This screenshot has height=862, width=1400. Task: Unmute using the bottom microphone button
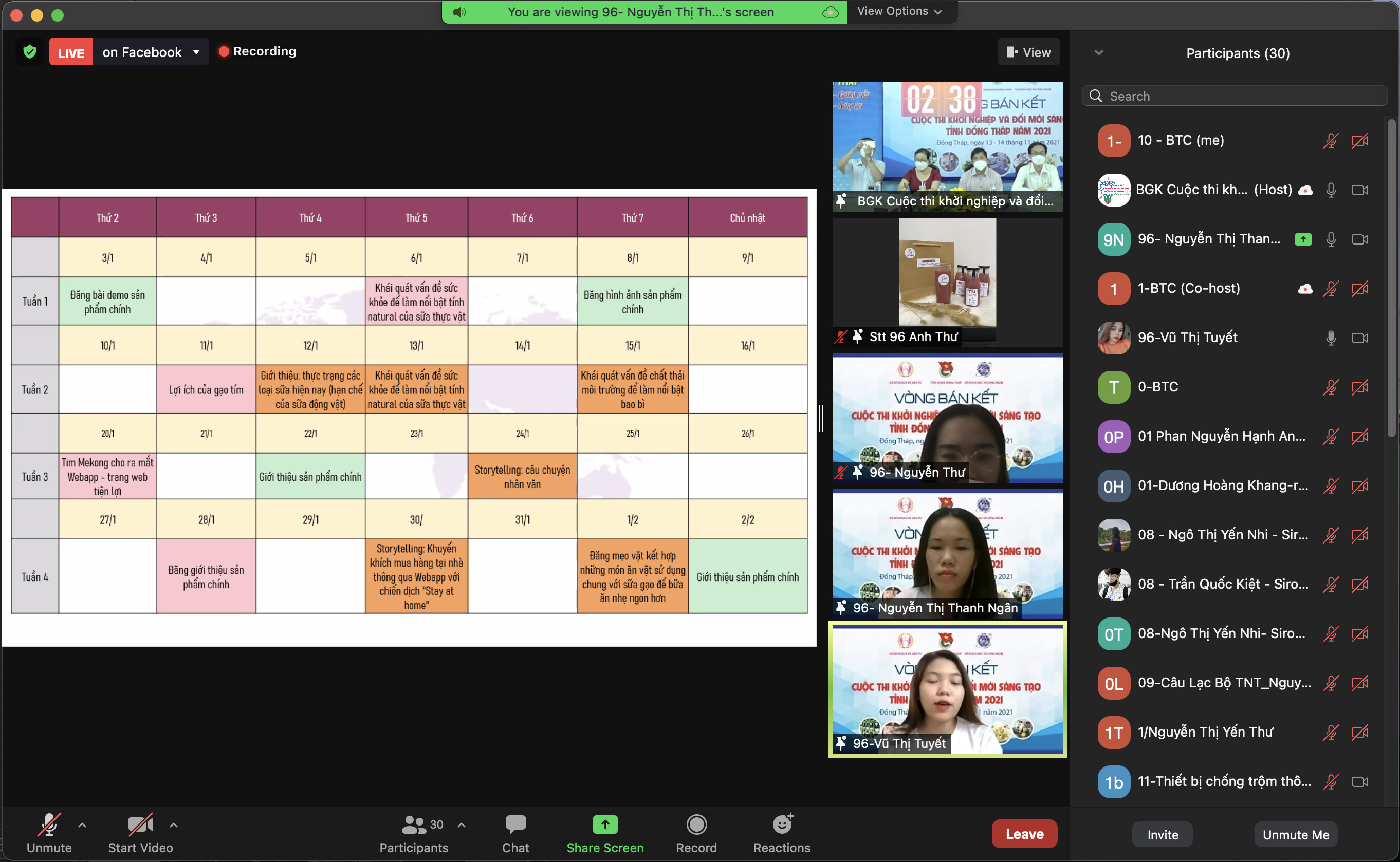[x=49, y=833]
